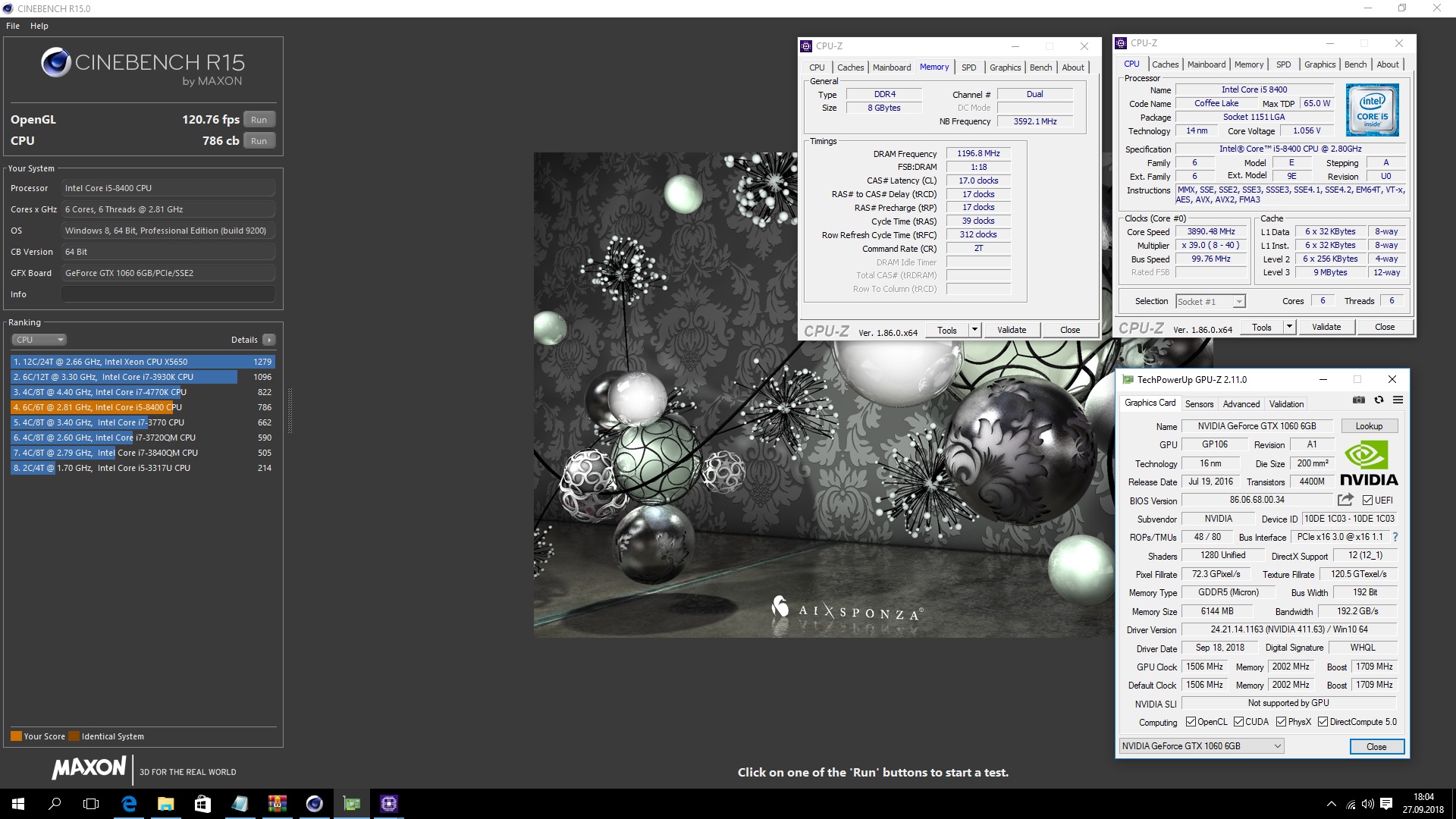1456x819 pixels.
Task: Show hidden system tray icons
Action: tap(1331, 804)
